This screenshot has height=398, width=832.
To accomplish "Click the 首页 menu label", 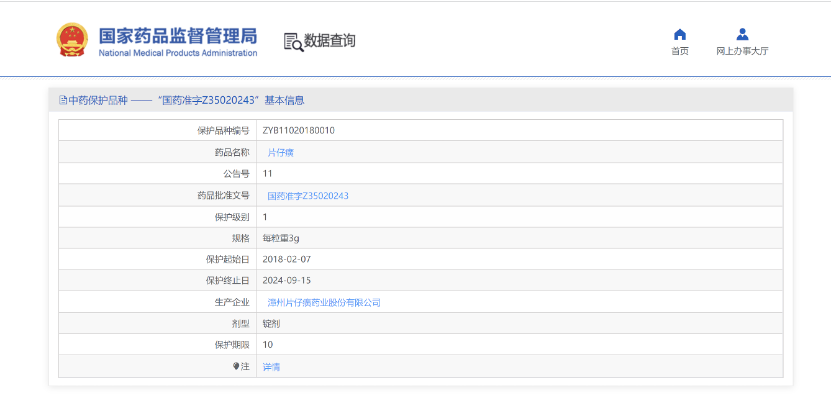I will 680,51.
